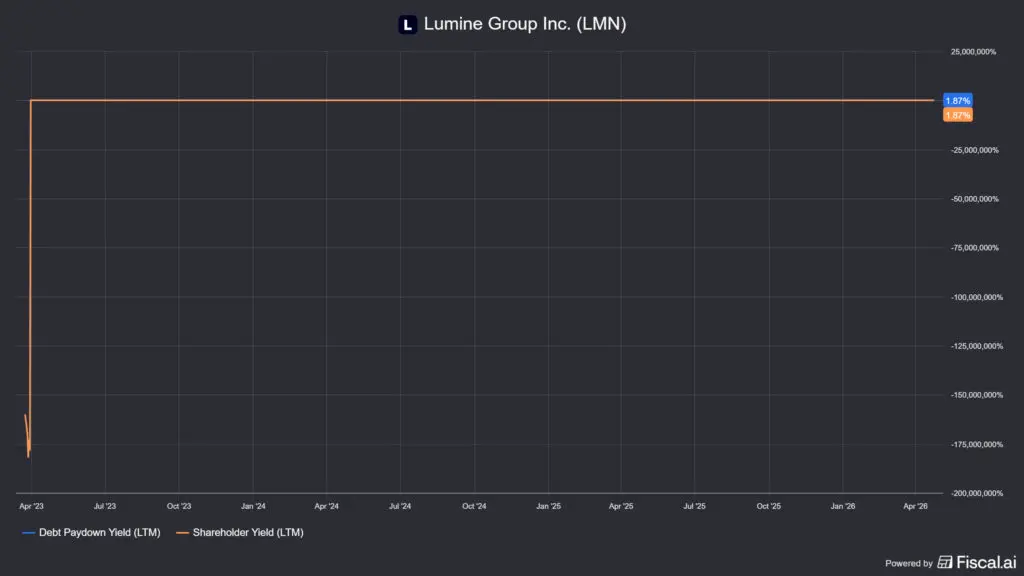Click the Jan '26 axis label
This screenshot has width=1024, height=576.
coord(842,506)
